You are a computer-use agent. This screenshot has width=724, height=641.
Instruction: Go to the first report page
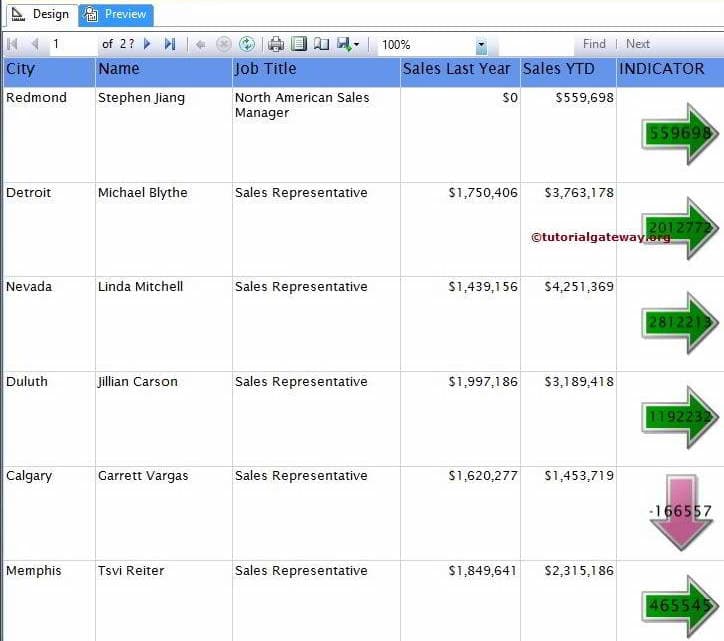coord(12,44)
